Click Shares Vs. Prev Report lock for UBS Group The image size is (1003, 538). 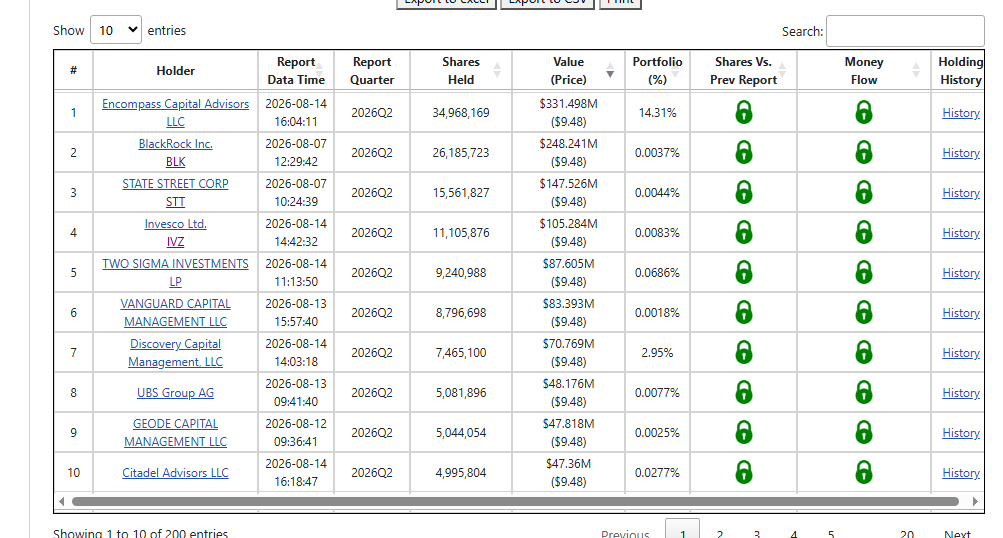point(743,392)
